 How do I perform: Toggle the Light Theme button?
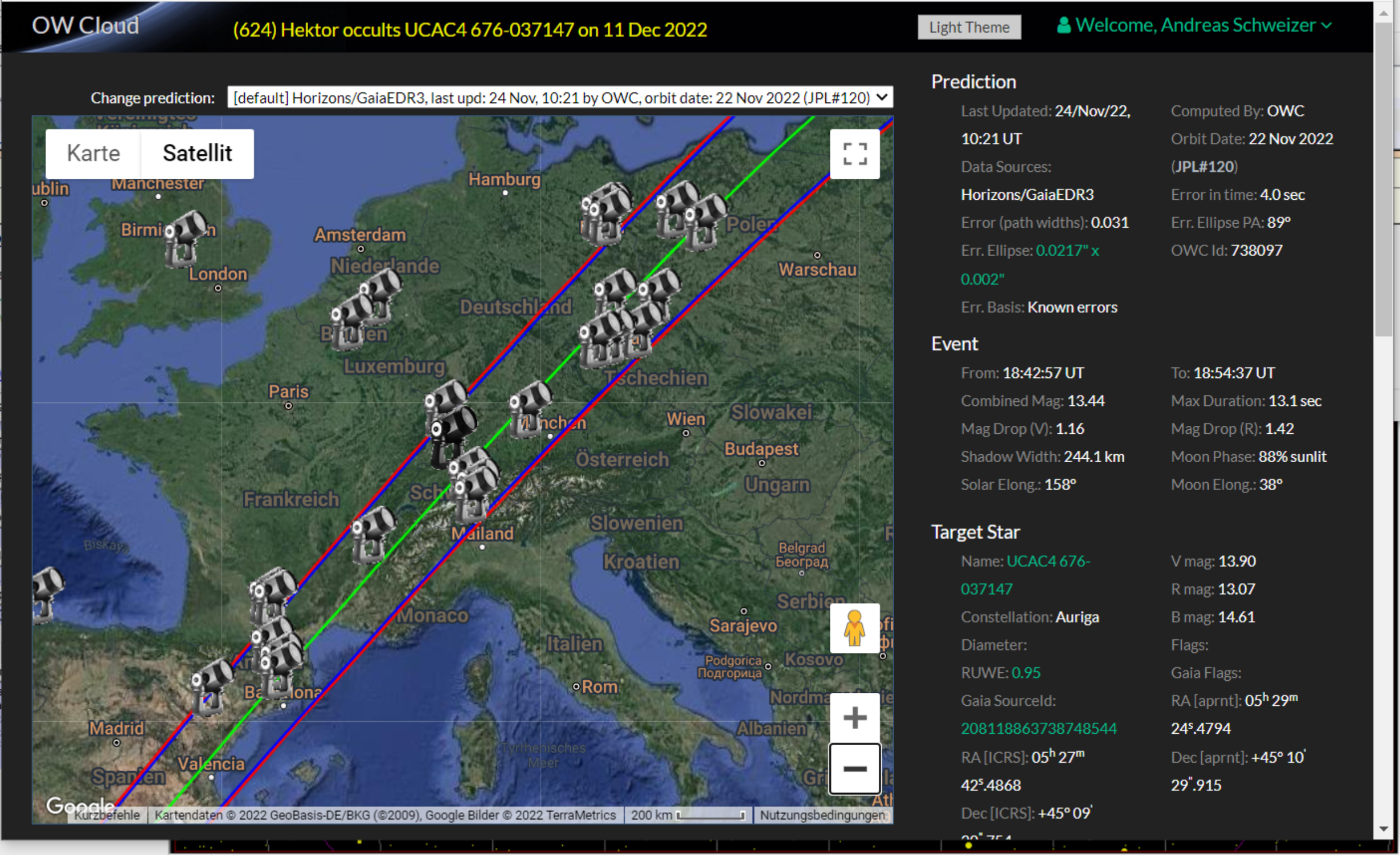pyautogui.click(x=969, y=27)
